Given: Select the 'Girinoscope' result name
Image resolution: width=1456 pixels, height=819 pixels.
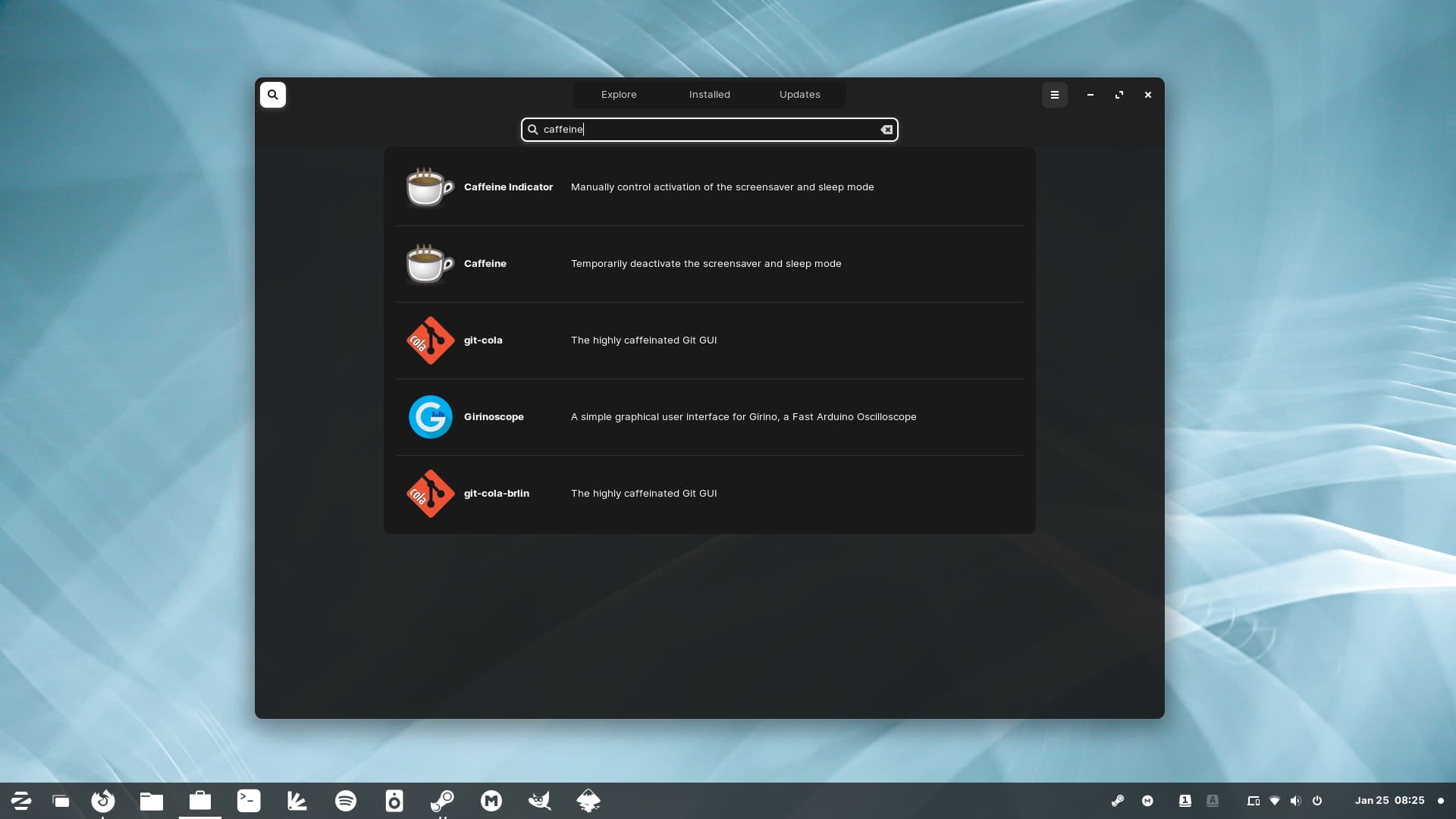Looking at the screenshot, I should pos(494,417).
